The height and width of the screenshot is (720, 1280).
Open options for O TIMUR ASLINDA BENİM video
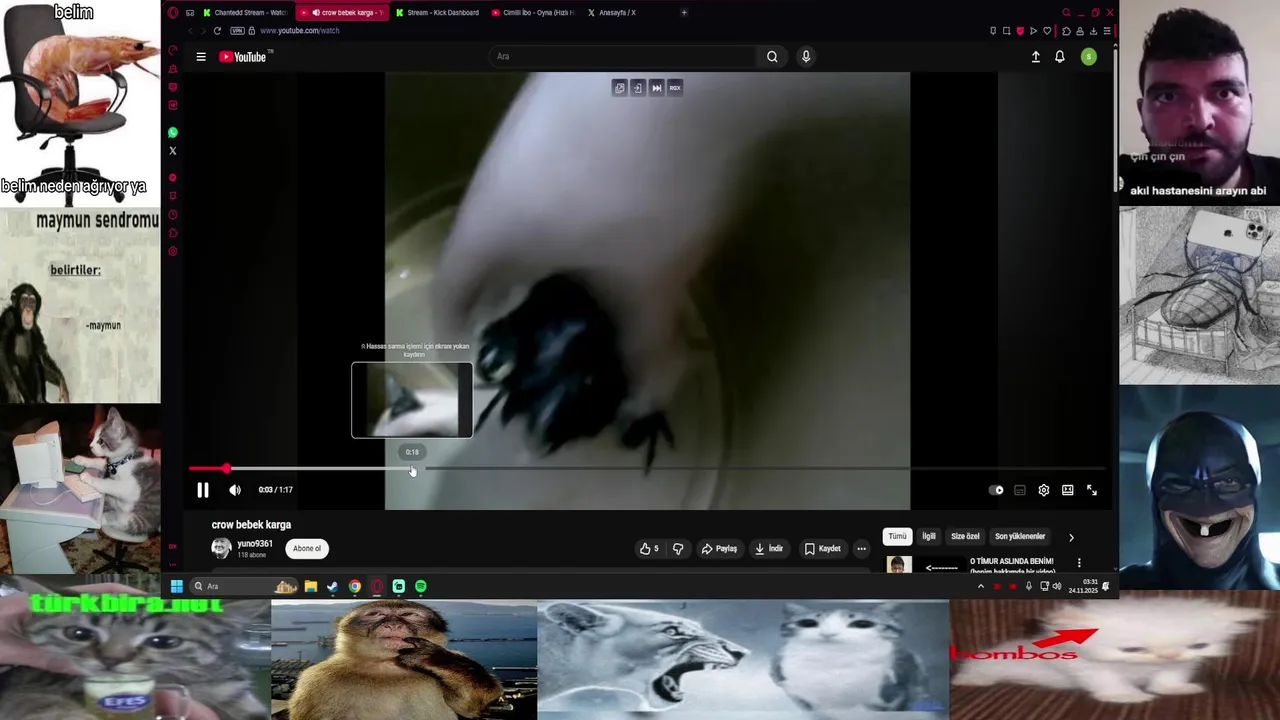[x=1079, y=563]
